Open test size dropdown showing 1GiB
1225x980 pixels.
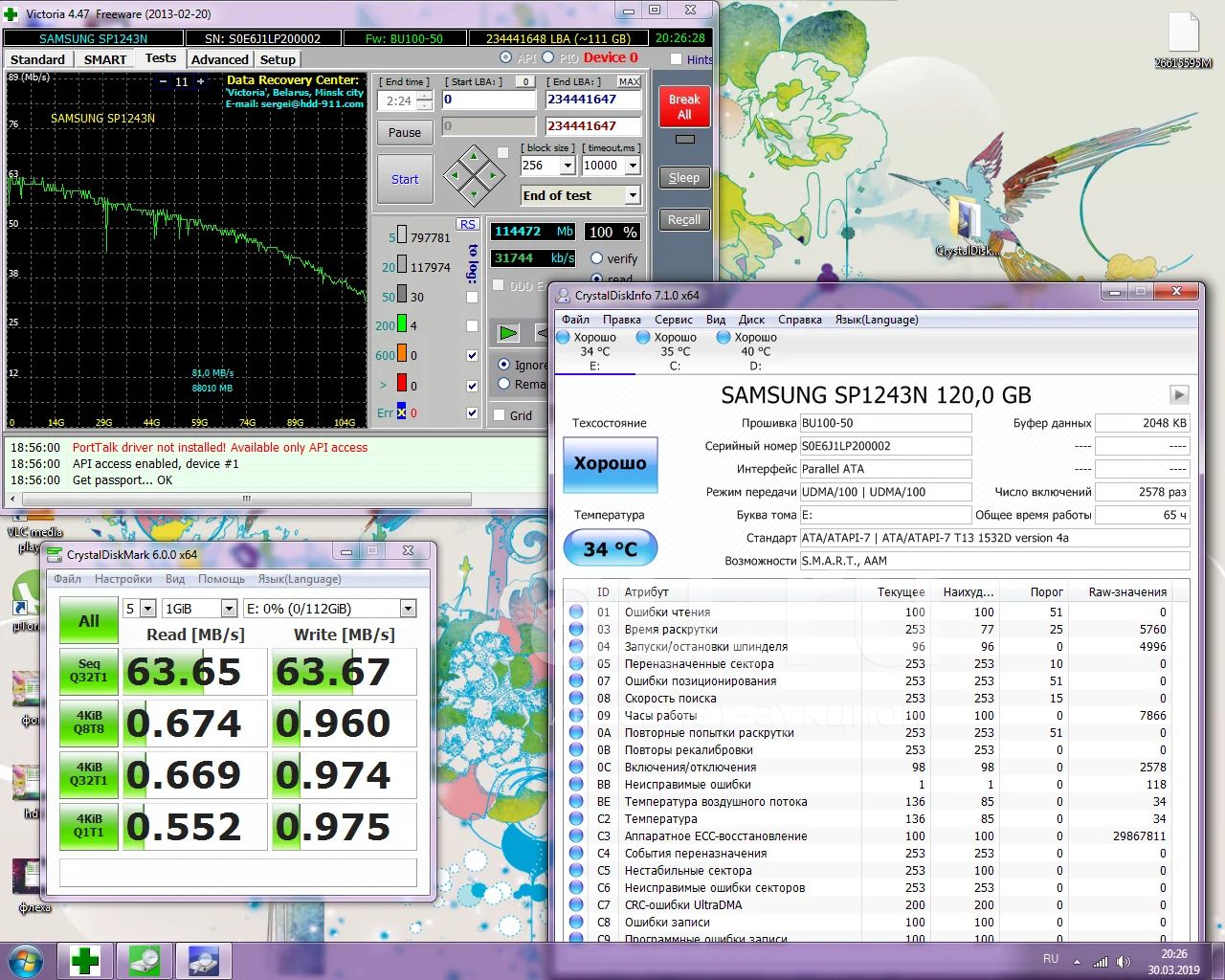pyautogui.click(x=229, y=609)
